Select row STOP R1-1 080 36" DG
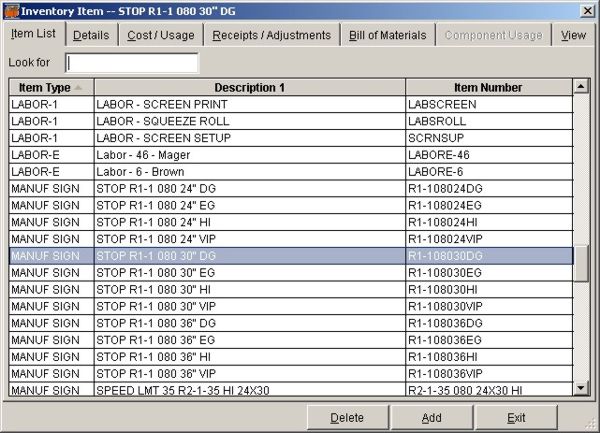Image resolution: width=600 pixels, height=433 pixels. (291, 323)
